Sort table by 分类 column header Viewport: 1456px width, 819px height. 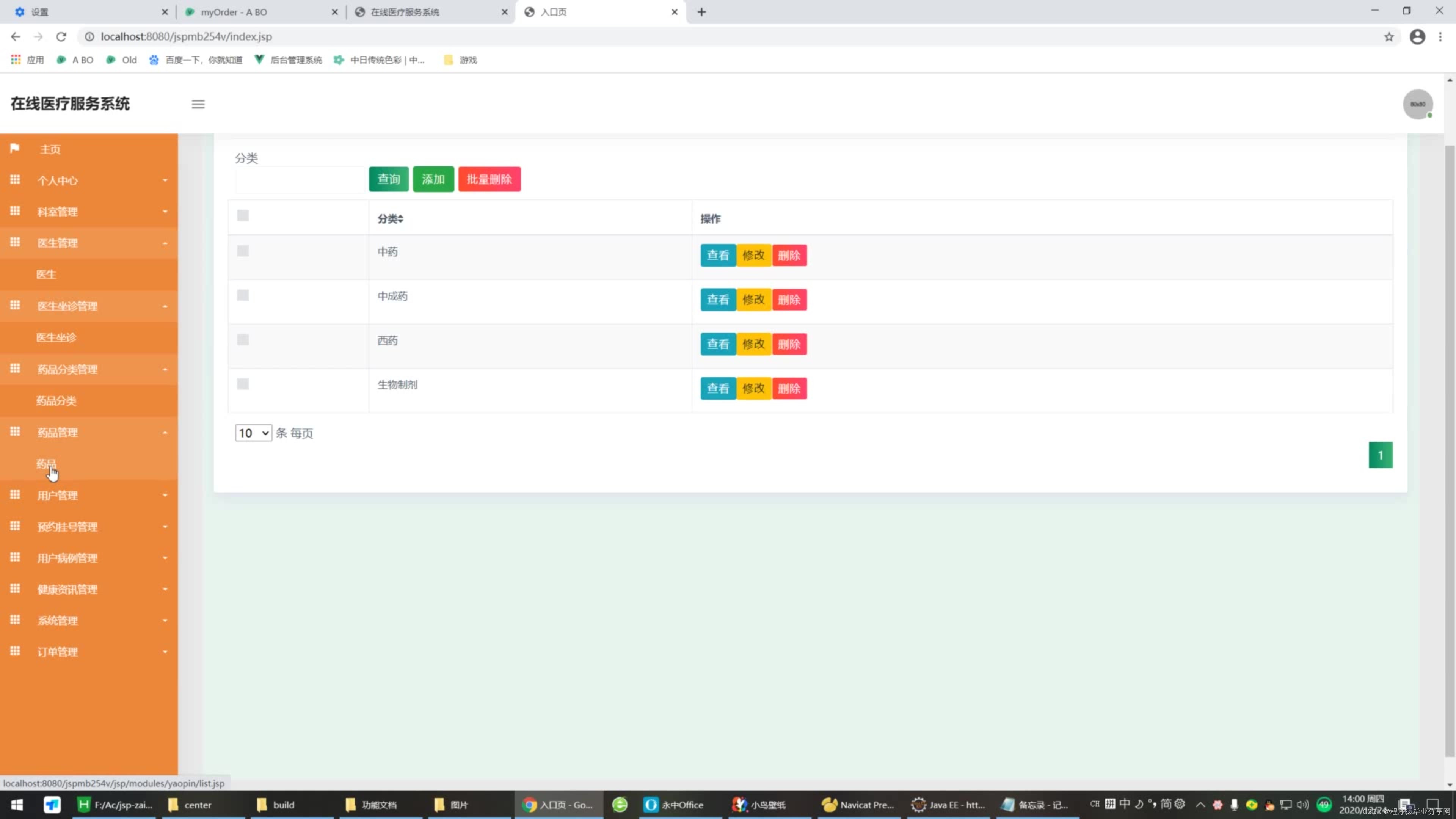tap(390, 219)
